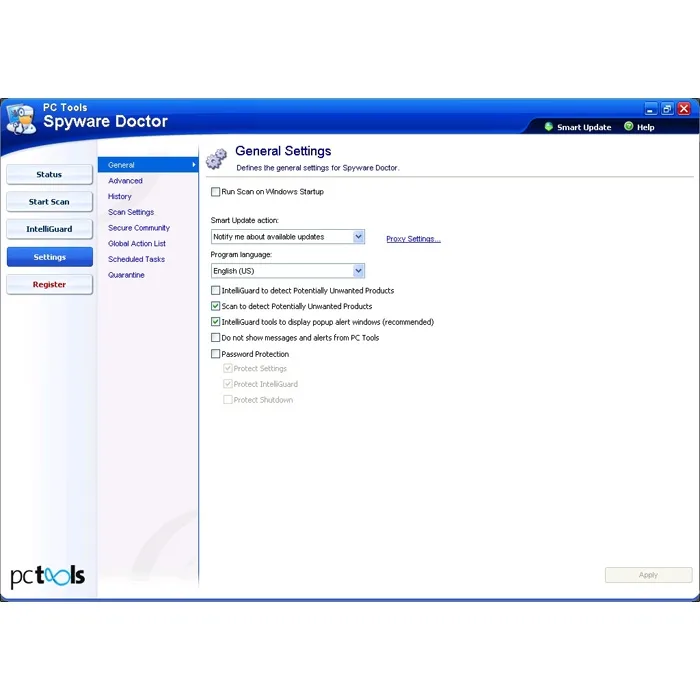
Task: Open the Scheduled Tasks settings page
Action: click(136, 259)
